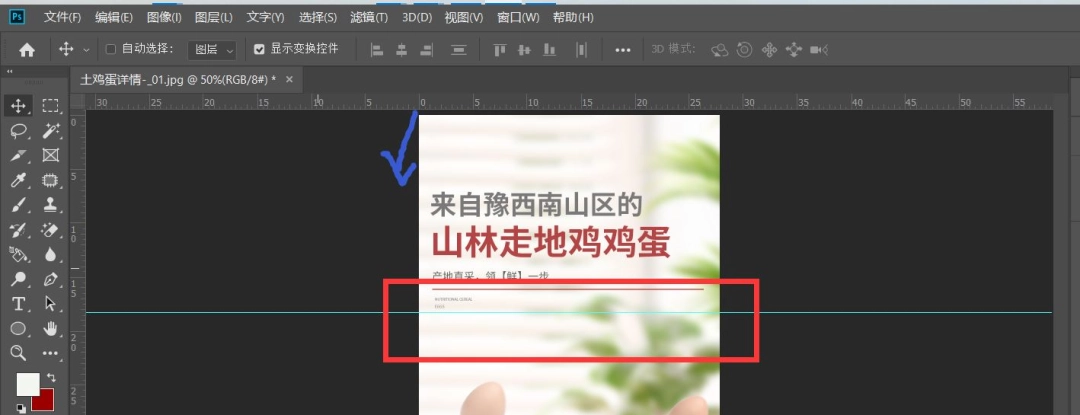This screenshot has height=415, width=1080.
Task: Open the 文字(Y) menu
Action: click(265, 17)
